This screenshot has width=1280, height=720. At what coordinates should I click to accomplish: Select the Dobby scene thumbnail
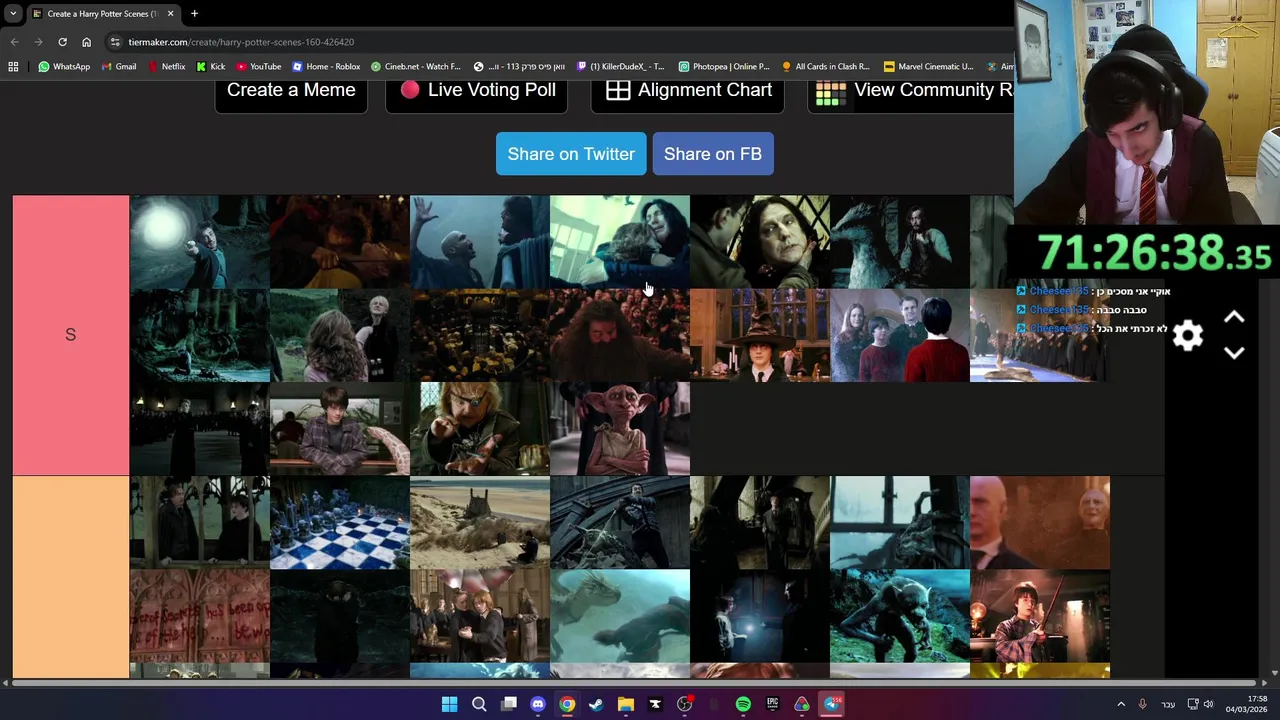pyautogui.click(x=620, y=428)
